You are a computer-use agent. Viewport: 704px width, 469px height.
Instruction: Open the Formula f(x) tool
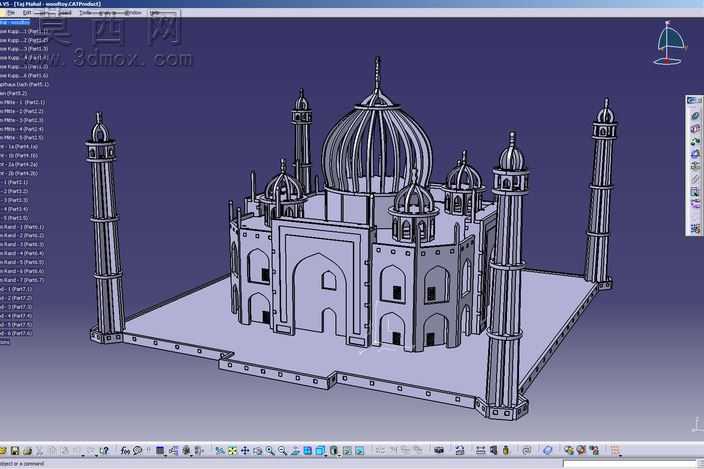point(125,451)
